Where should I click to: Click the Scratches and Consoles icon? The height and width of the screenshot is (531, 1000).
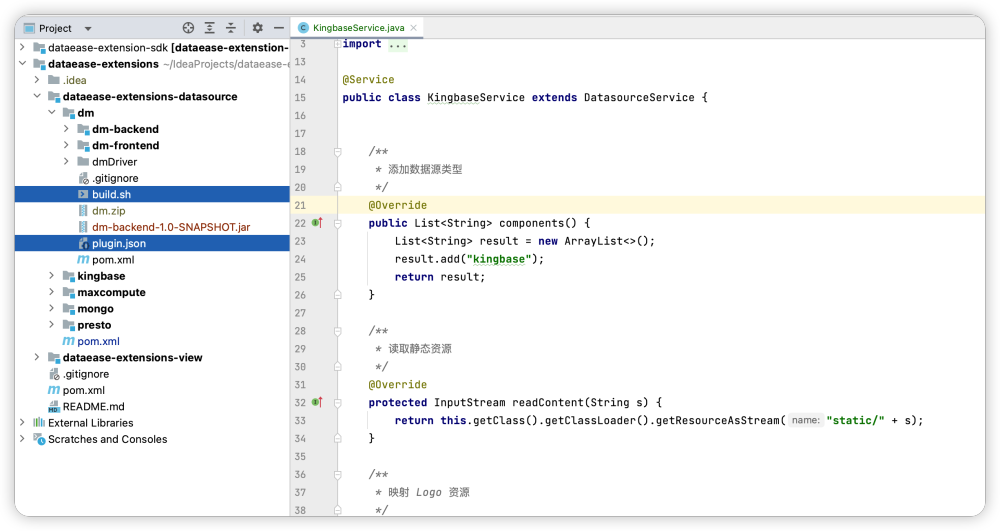(39, 439)
